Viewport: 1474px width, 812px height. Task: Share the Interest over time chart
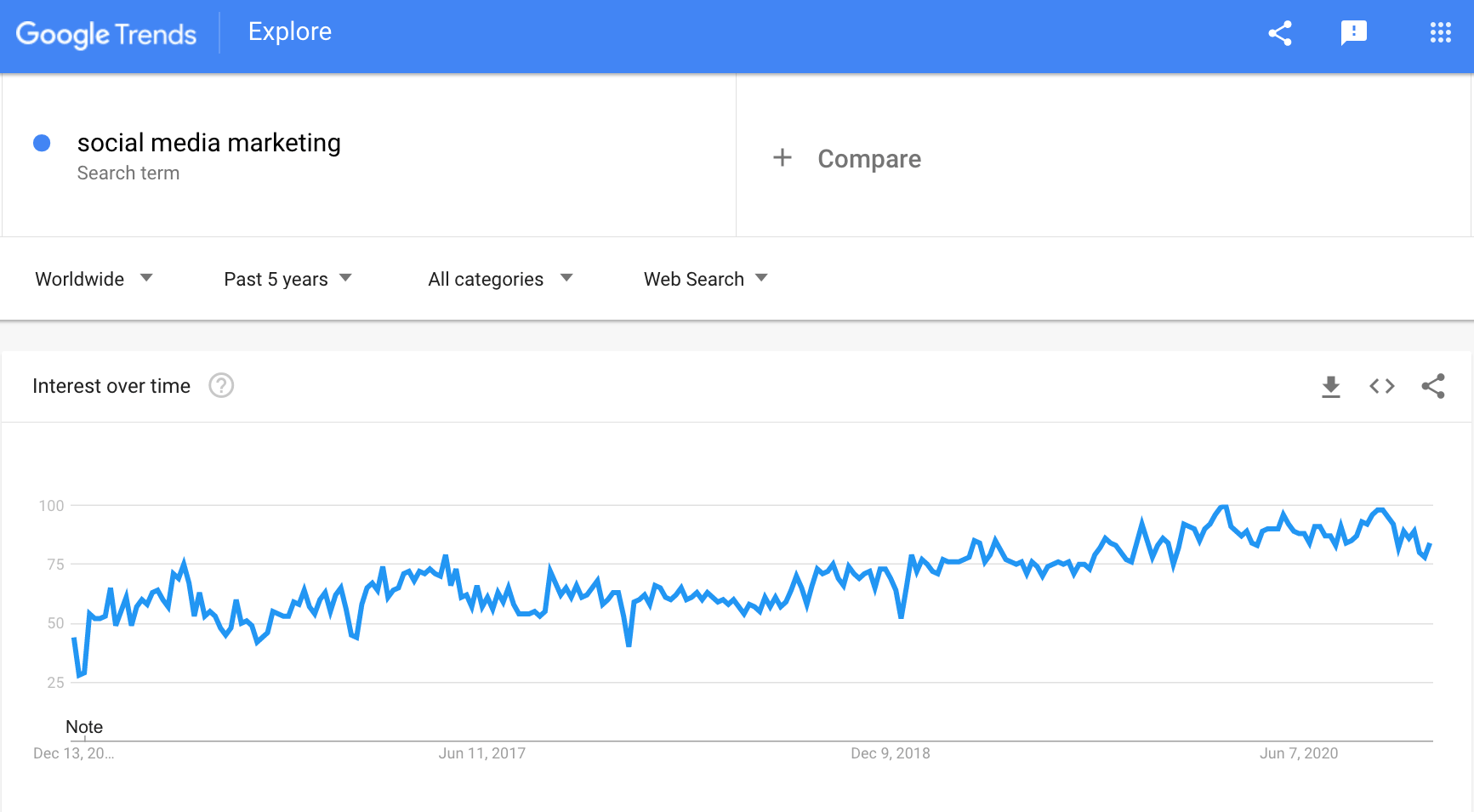tap(1433, 387)
